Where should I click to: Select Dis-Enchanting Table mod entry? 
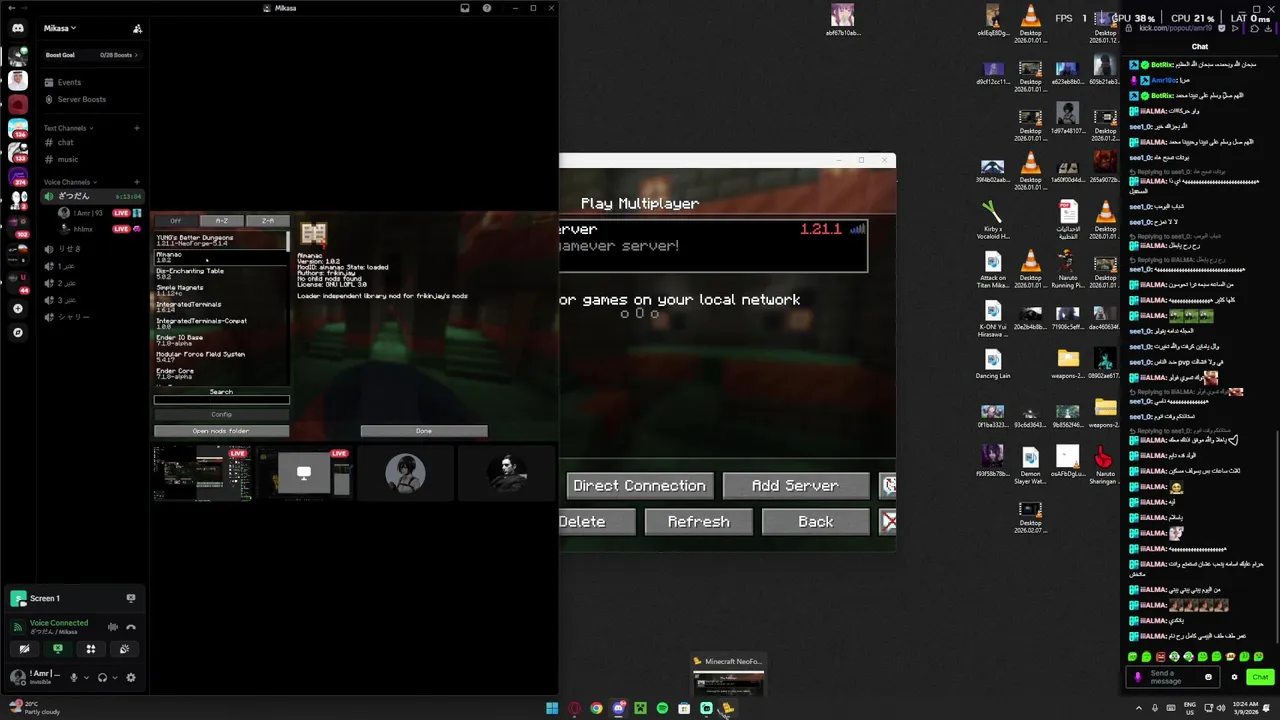pyautogui.click(x=221, y=274)
